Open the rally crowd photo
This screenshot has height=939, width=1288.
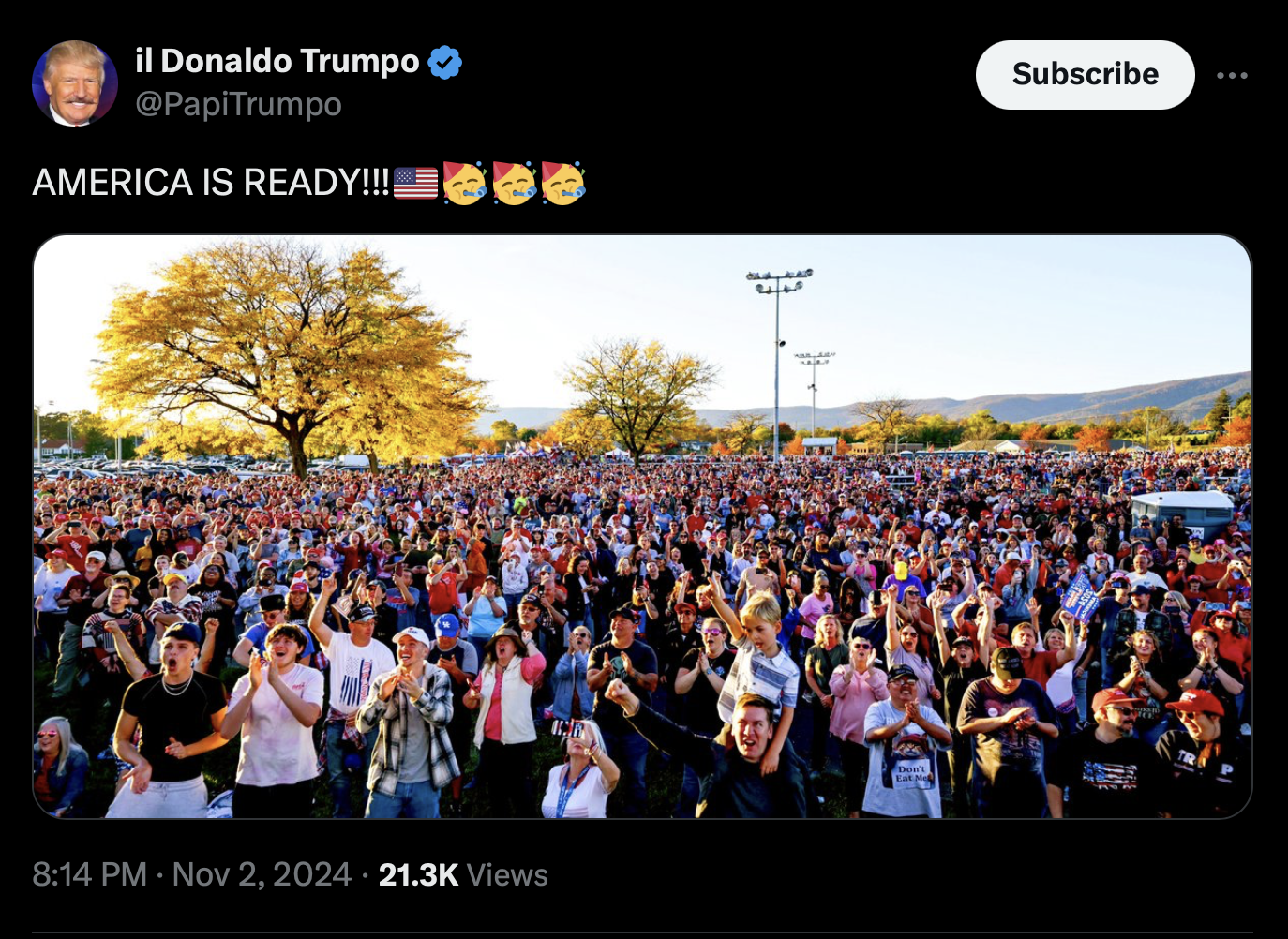click(x=642, y=527)
